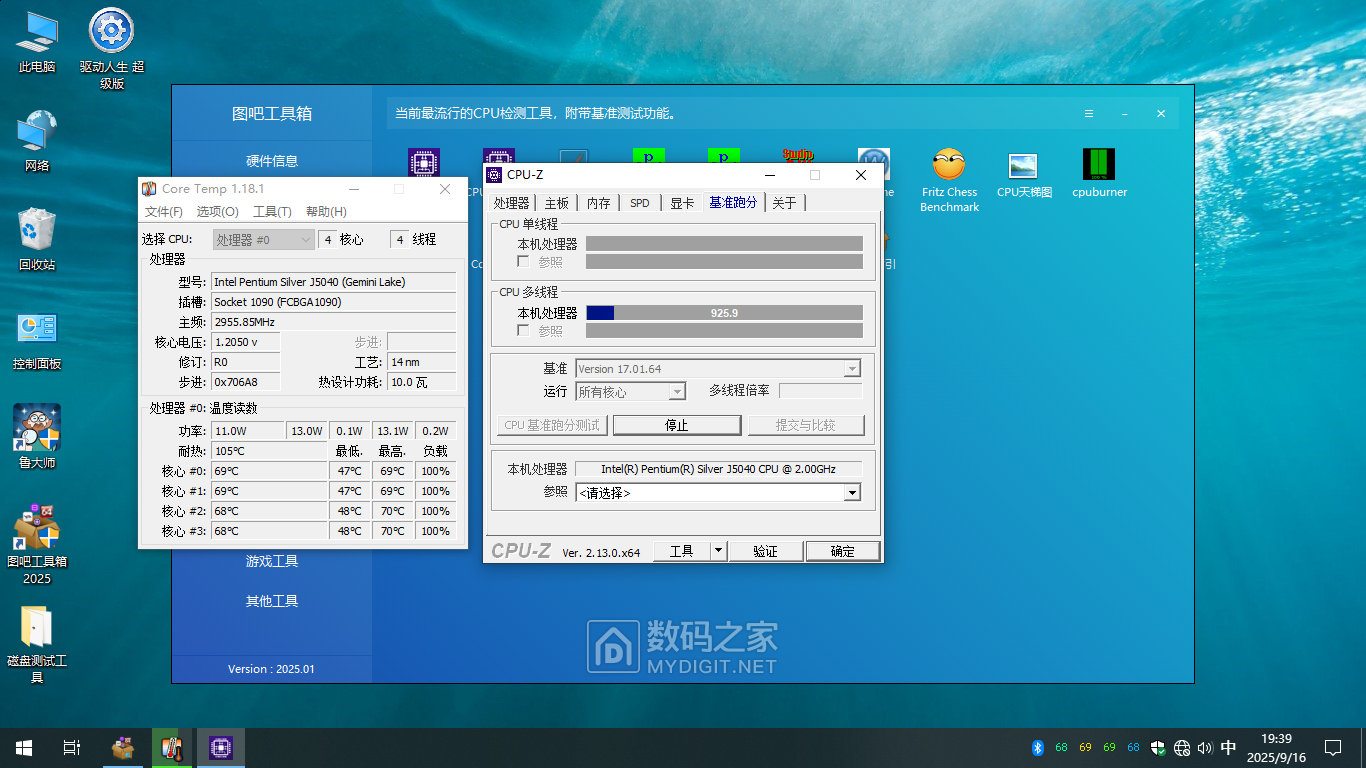Switch to CPU-Z from the taskbar
Image resolution: width=1366 pixels, height=768 pixels.
tap(221, 748)
